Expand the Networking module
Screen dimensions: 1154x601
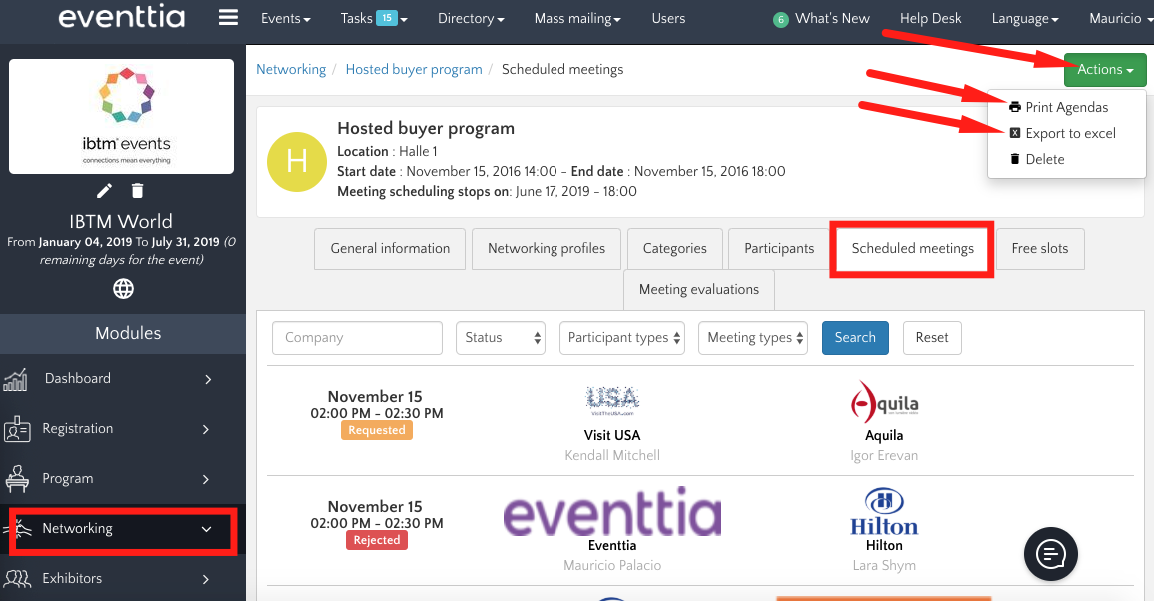coord(122,529)
